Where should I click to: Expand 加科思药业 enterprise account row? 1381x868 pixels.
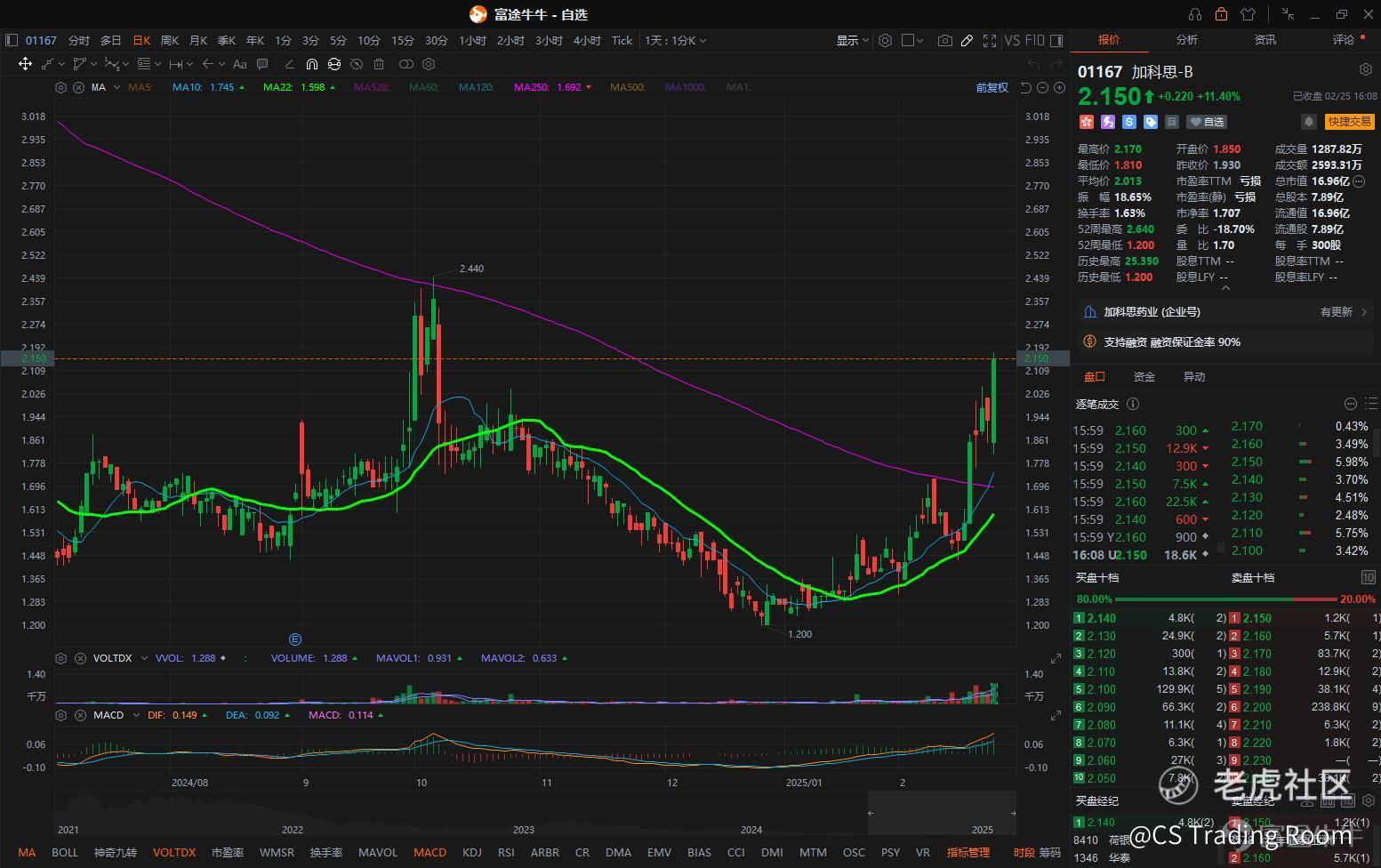pyautogui.click(x=1225, y=312)
